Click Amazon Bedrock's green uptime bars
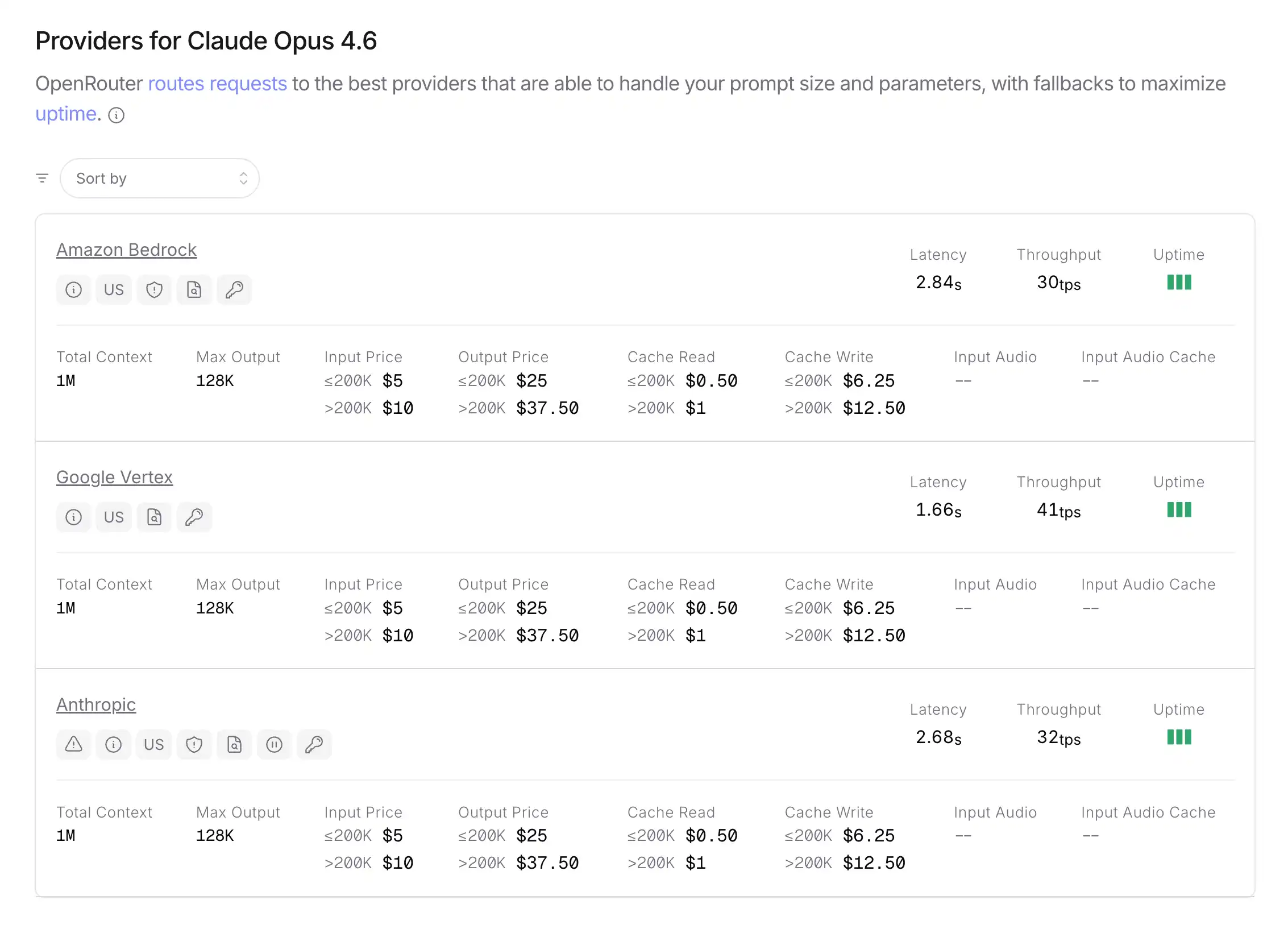The width and height of the screenshot is (1288, 929). click(x=1179, y=283)
